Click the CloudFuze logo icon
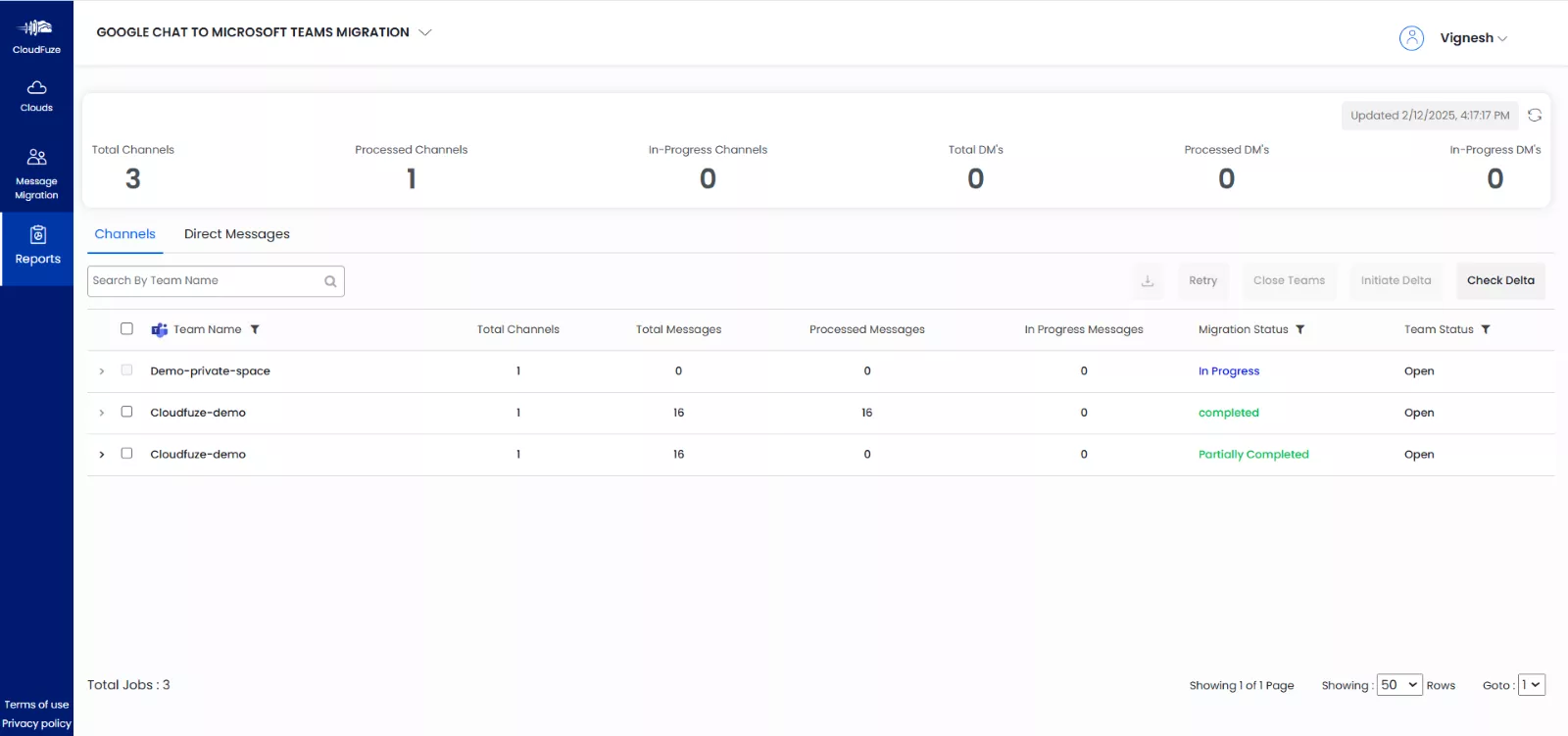The height and width of the screenshot is (736, 1568). [x=36, y=27]
